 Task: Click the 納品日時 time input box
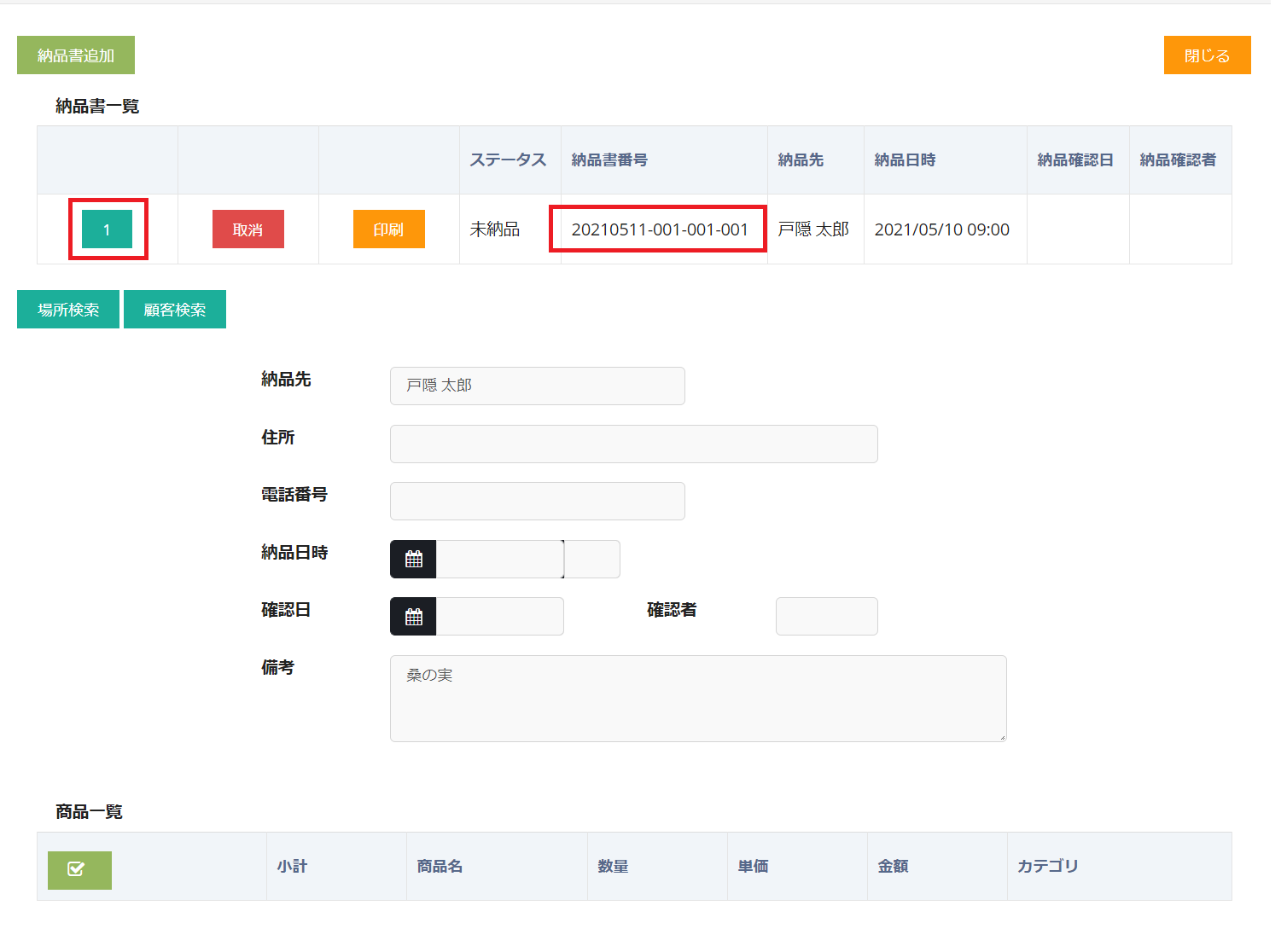(x=592, y=560)
